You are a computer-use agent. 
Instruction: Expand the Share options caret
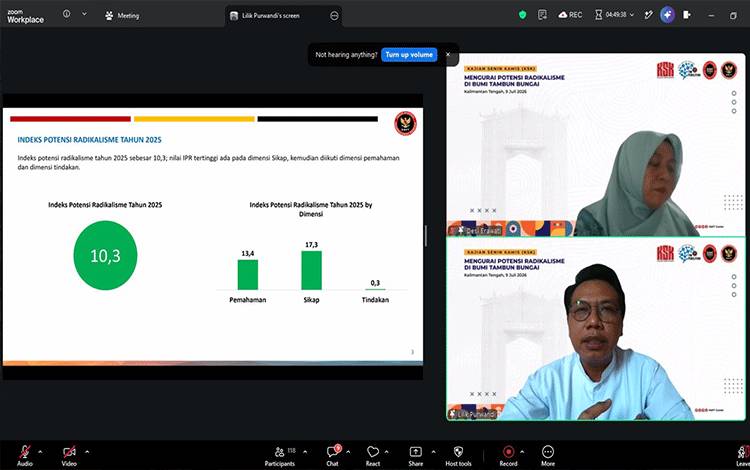tap(433, 451)
